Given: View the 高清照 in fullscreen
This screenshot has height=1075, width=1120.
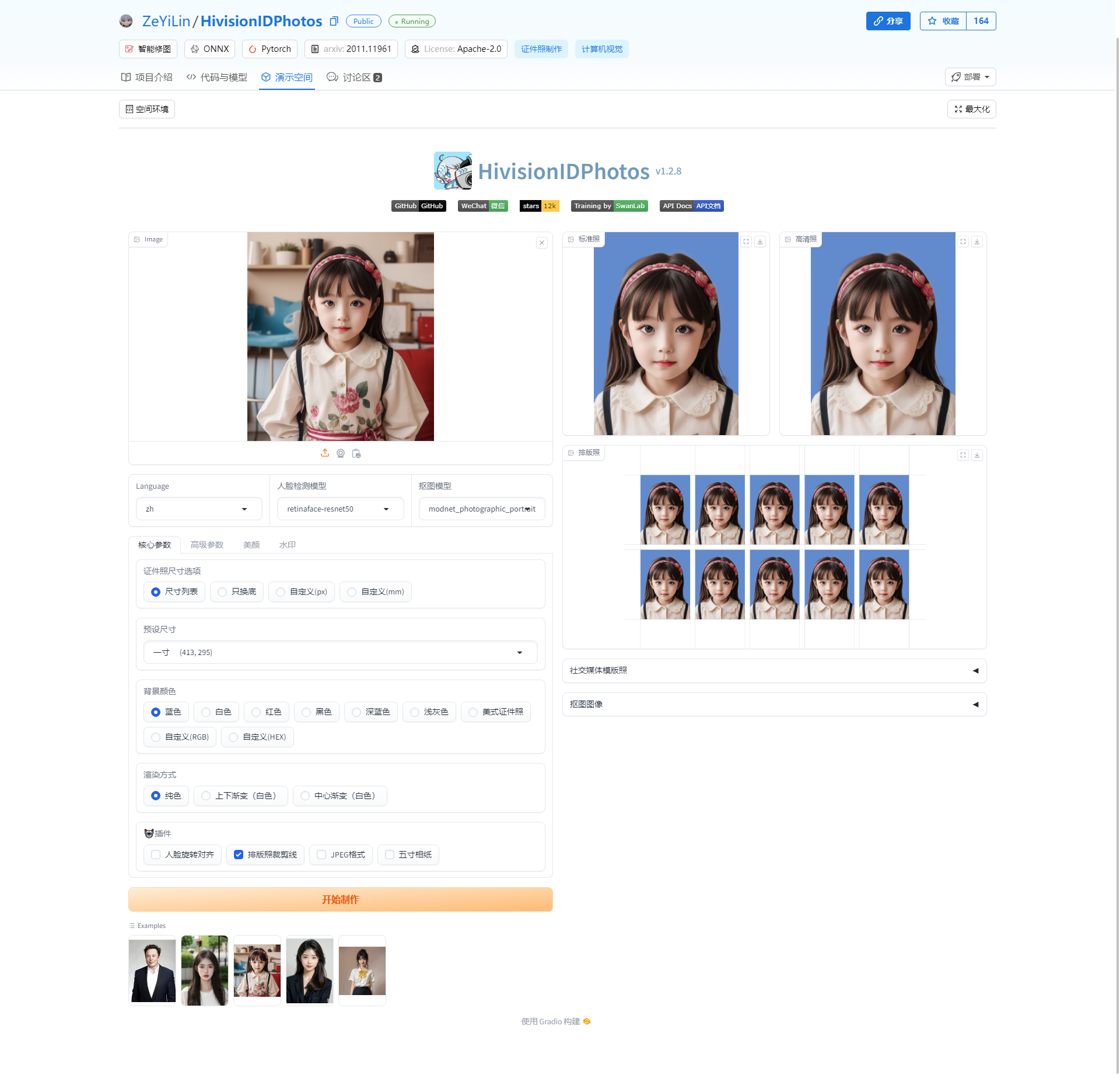Looking at the screenshot, I should click(x=963, y=241).
